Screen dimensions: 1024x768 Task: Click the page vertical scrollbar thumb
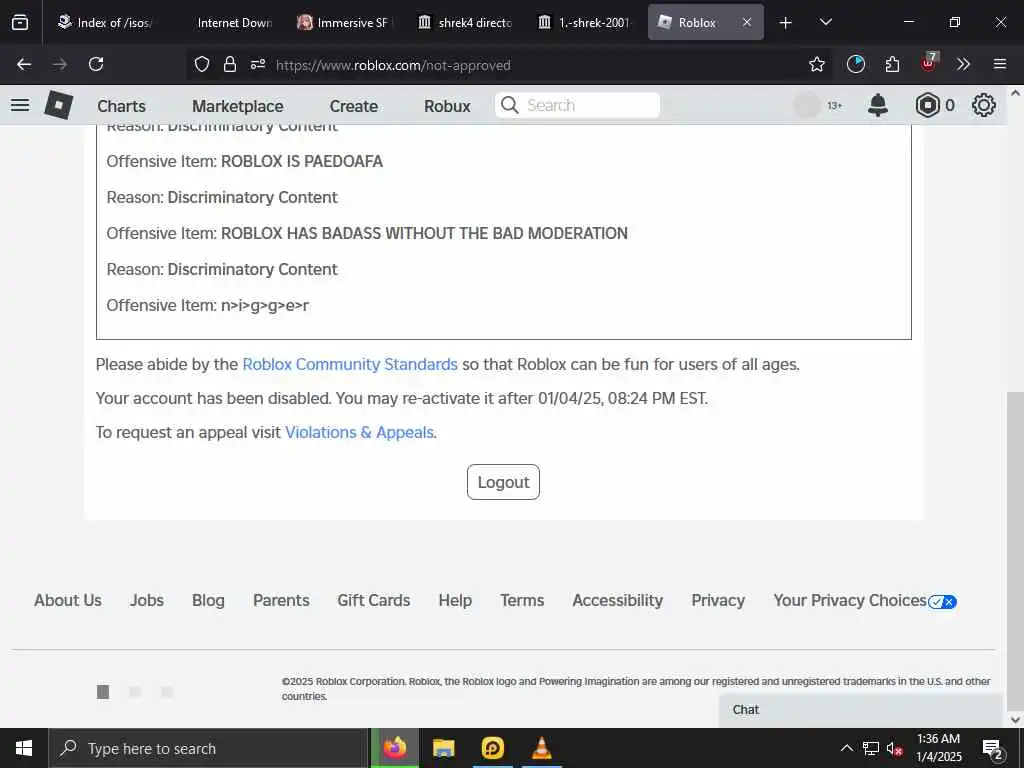(x=1015, y=552)
